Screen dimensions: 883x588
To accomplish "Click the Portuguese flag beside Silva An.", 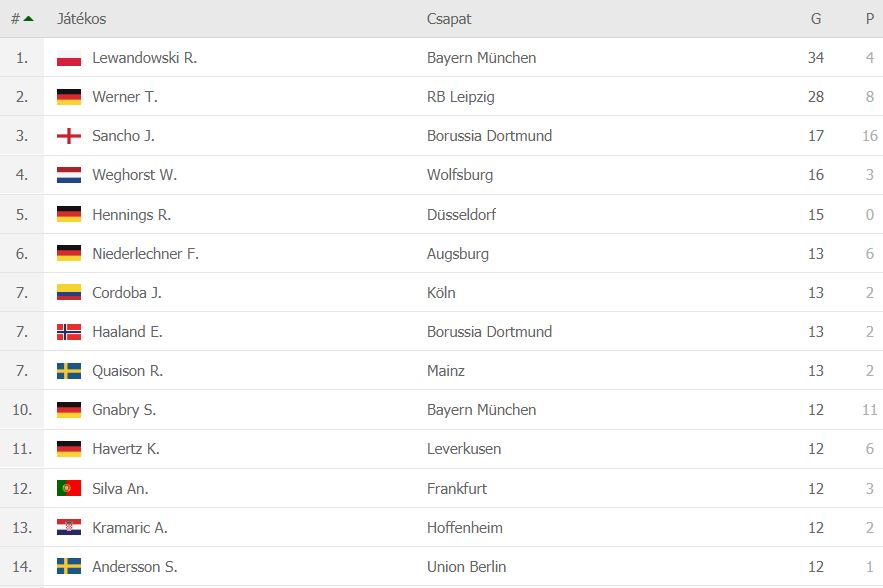I will (x=69, y=488).
